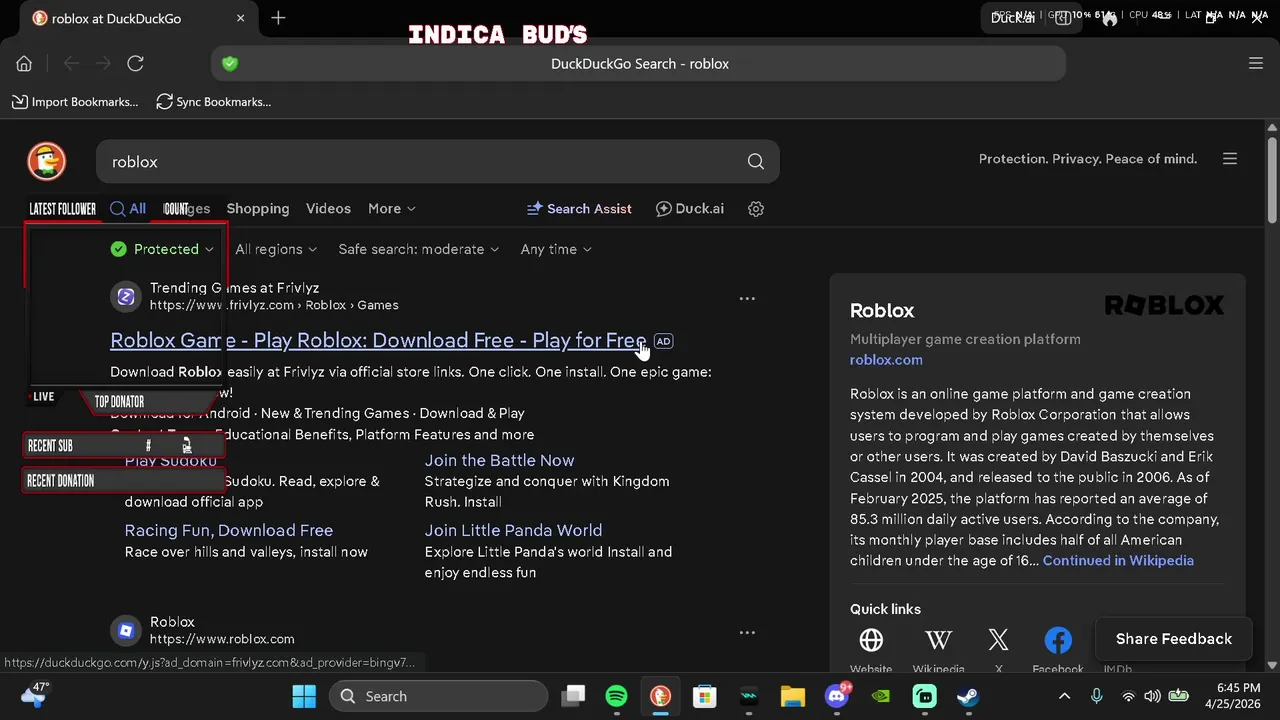Open search settings gear icon
1280x720 pixels.
(x=756, y=209)
